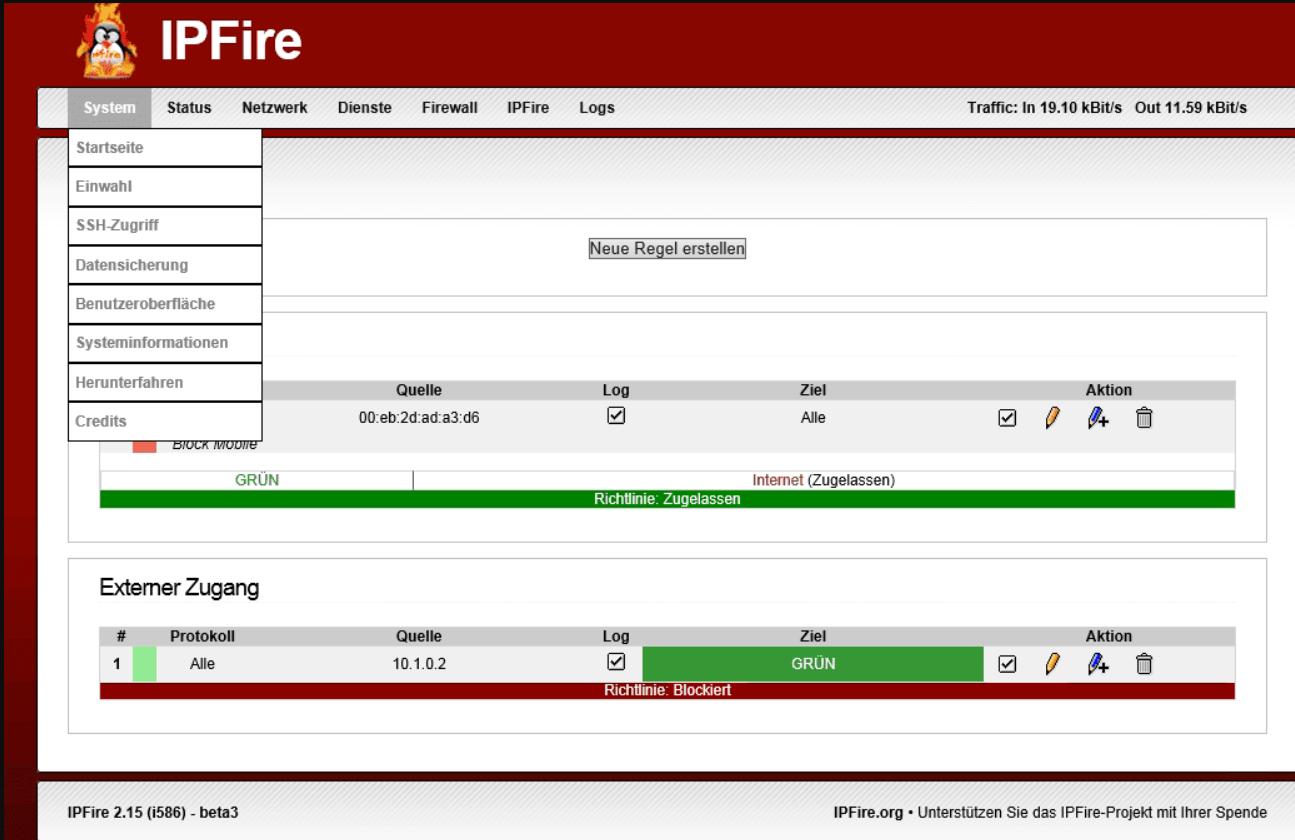Image resolution: width=1295 pixels, height=840 pixels.
Task: Disable the 10.1.0.2 rule via Aktion checkbox
Action: coord(1008,663)
